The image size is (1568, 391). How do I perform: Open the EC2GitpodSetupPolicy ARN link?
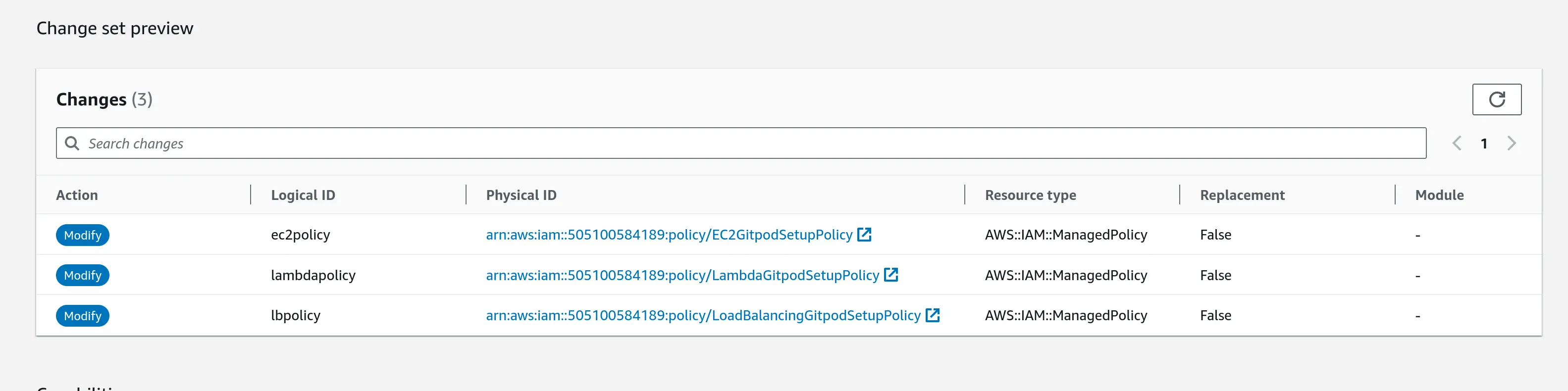click(669, 235)
